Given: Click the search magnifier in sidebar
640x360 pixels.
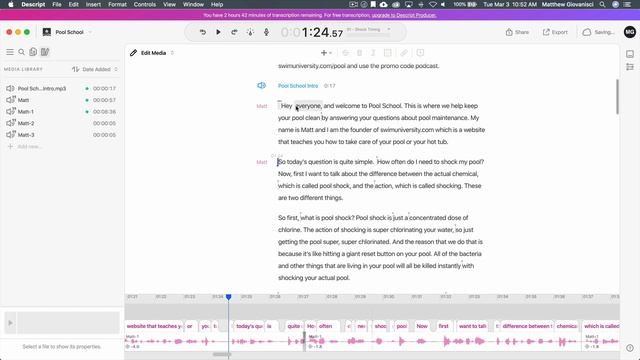Looking at the screenshot, I should 22,52.
